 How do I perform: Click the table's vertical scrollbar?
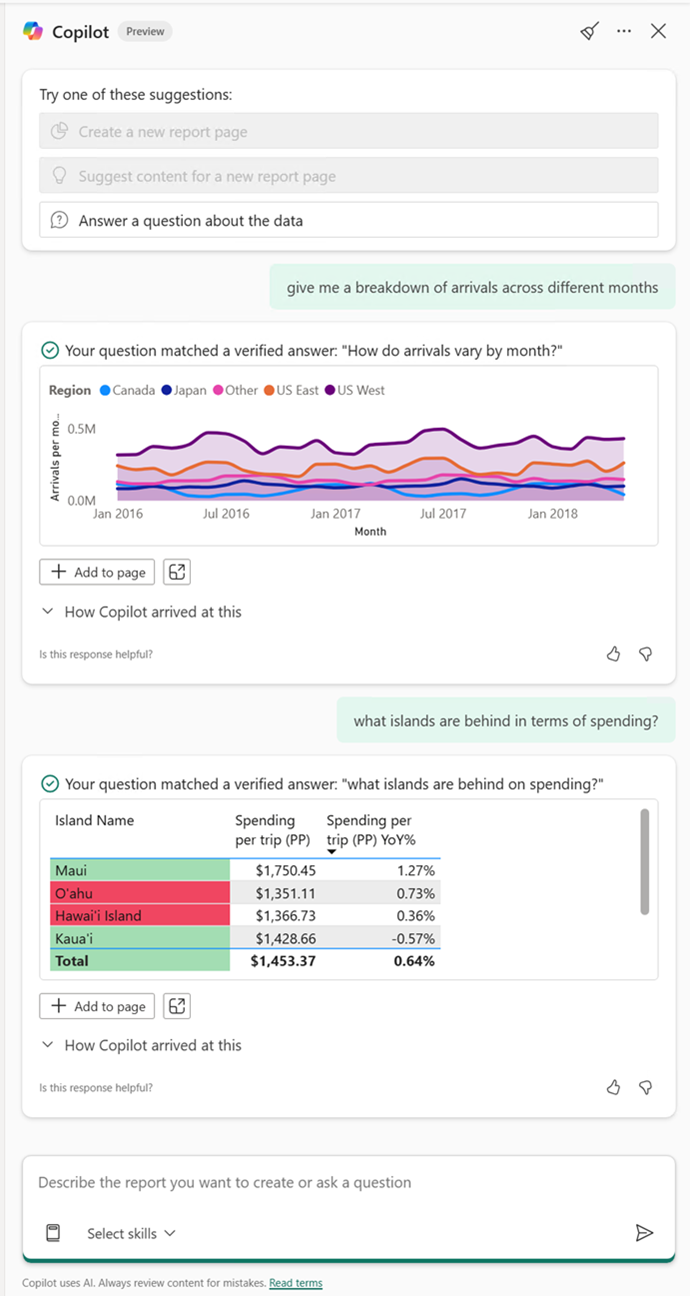pyautogui.click(x=645, y=861)
